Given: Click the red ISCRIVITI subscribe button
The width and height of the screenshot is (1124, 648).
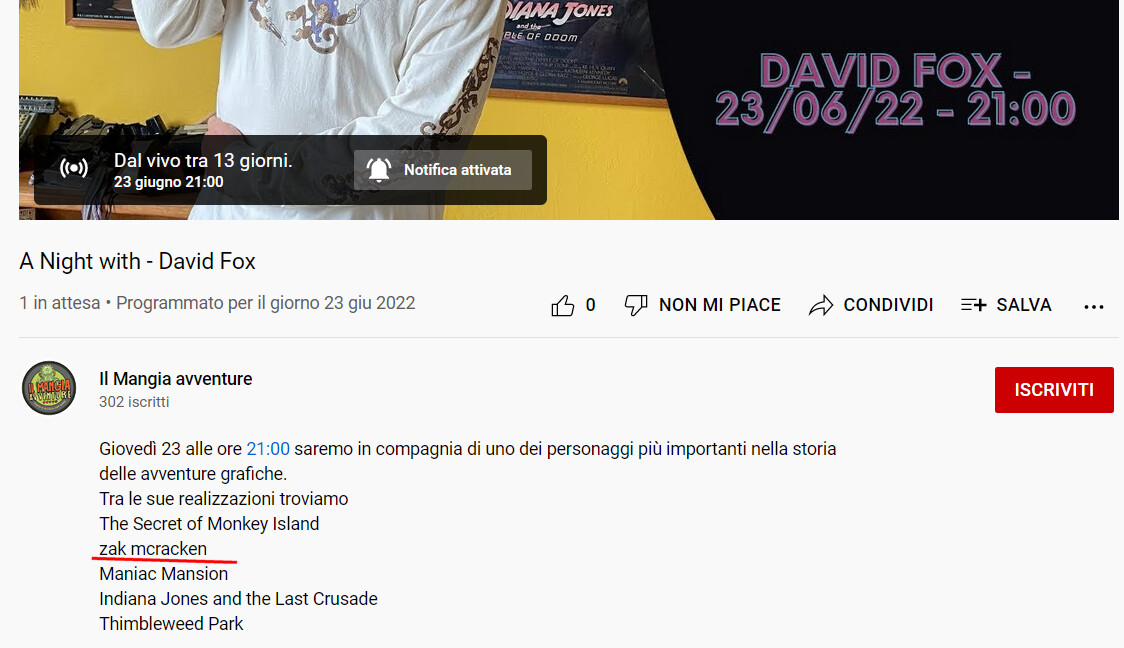Looking at the screenshot, I should tap(1054, 390).
